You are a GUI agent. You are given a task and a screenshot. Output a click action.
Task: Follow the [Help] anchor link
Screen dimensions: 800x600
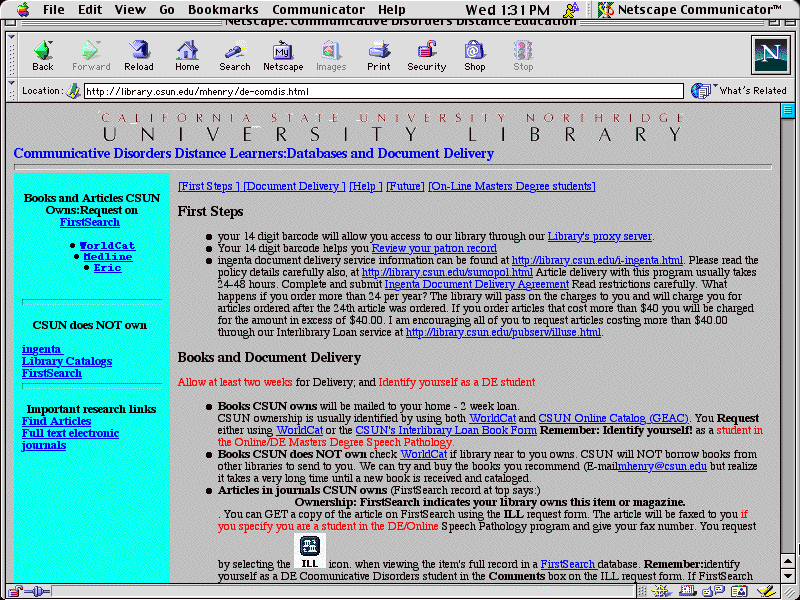pyautogui.click(x=366, y=186)
